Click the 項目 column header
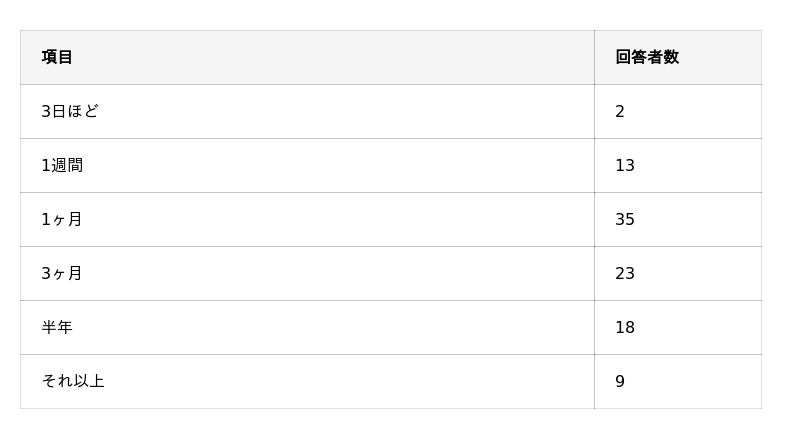Viewport: 800px width, 439px height. pyautogui.click(x=57, y=57)
